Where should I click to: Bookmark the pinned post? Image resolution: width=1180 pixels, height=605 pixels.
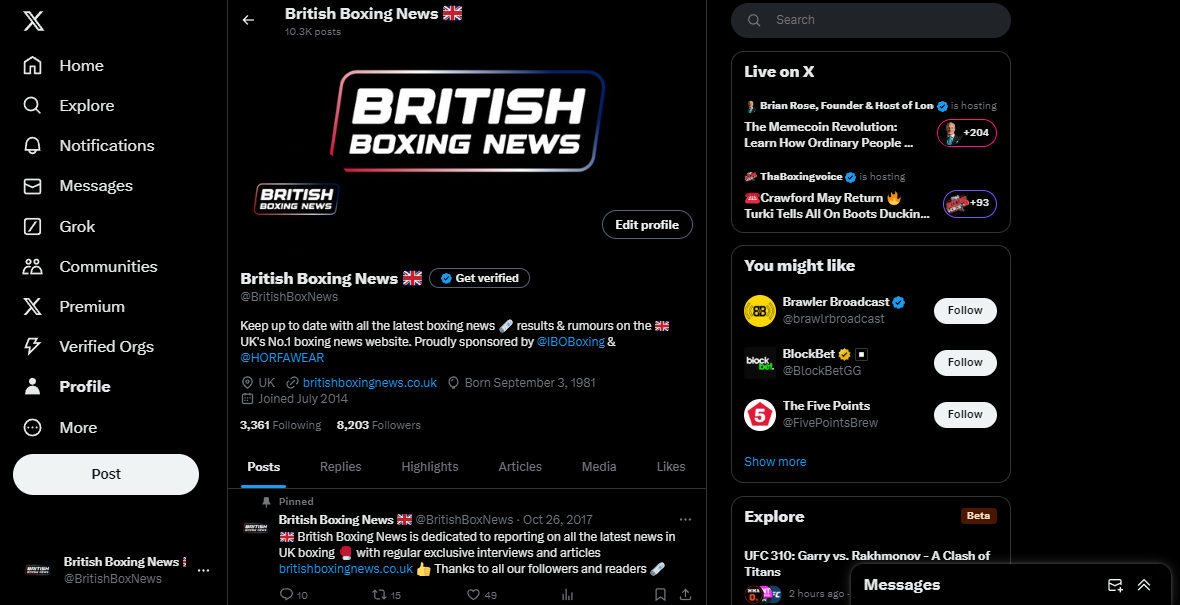(660, 594)
